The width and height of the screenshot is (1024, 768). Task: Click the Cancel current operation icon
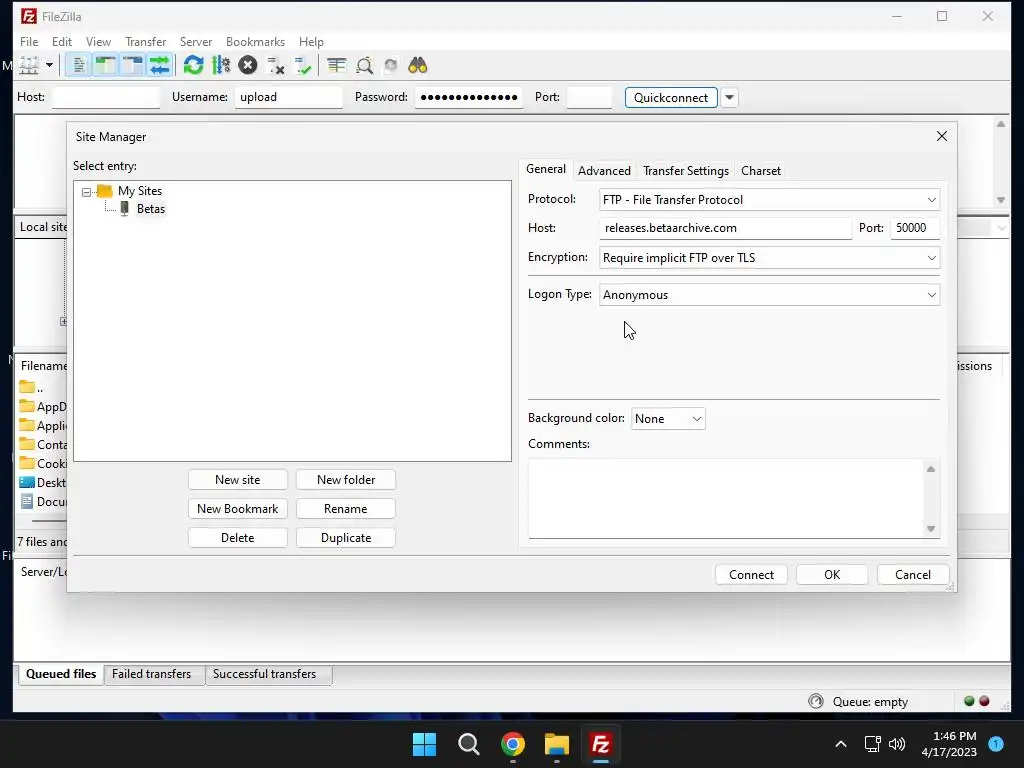[x=248, y=65]
